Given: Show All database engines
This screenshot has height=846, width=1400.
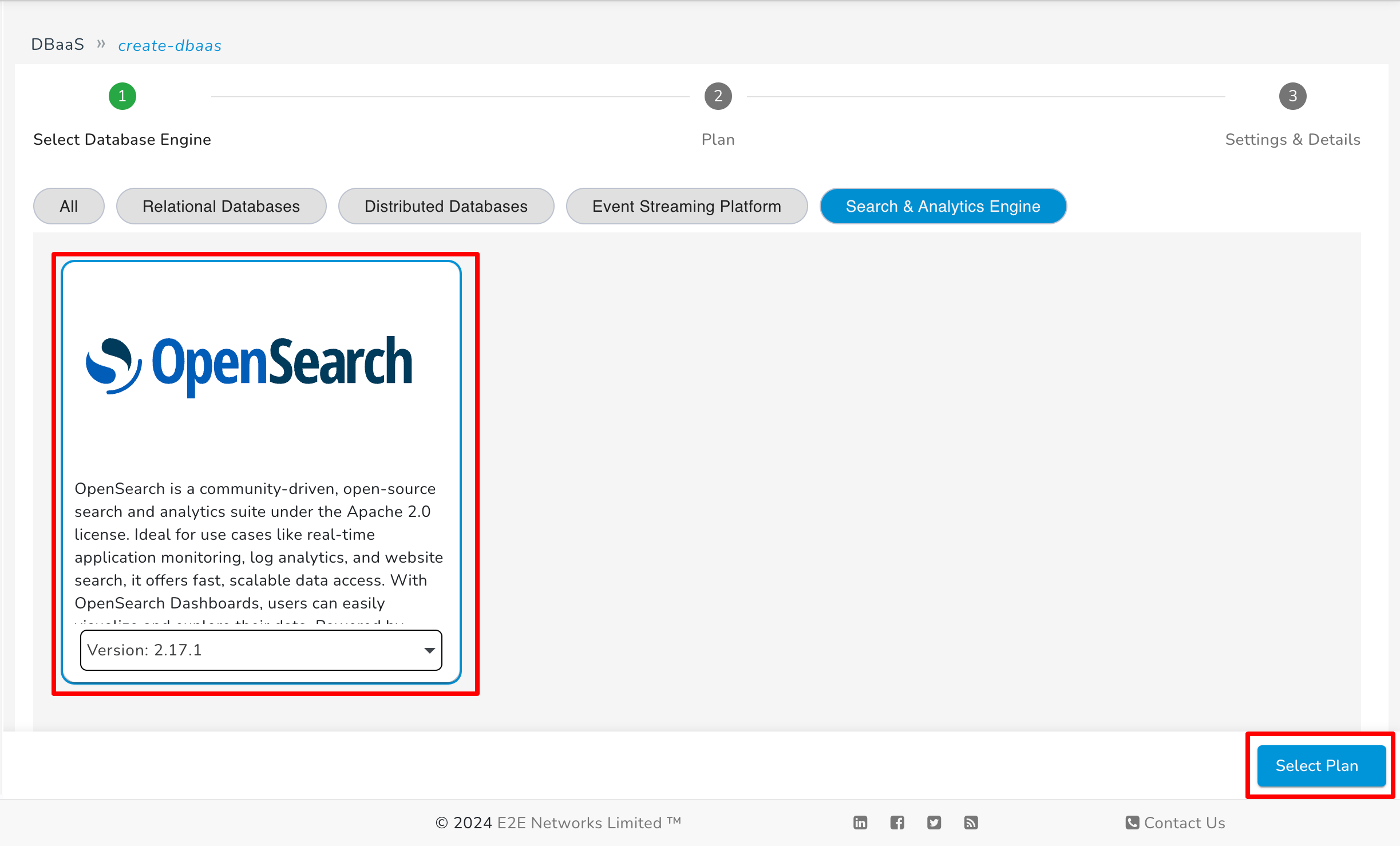Looking at the screenshot, I should [69, 206].
